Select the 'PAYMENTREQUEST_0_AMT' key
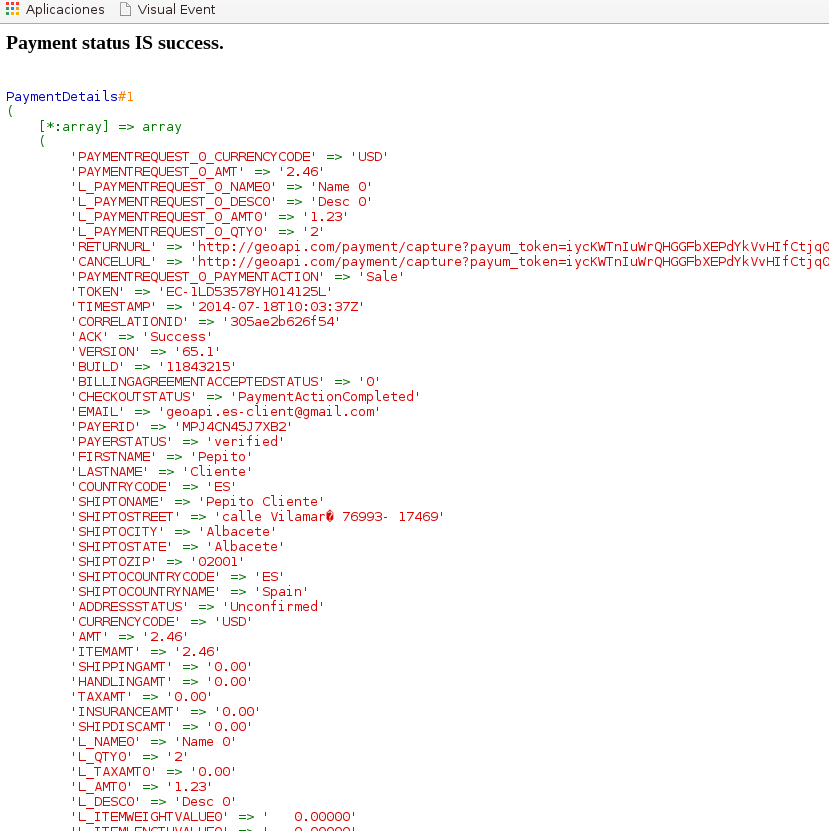This screenshot has width=829, height=831. point(157,172)
